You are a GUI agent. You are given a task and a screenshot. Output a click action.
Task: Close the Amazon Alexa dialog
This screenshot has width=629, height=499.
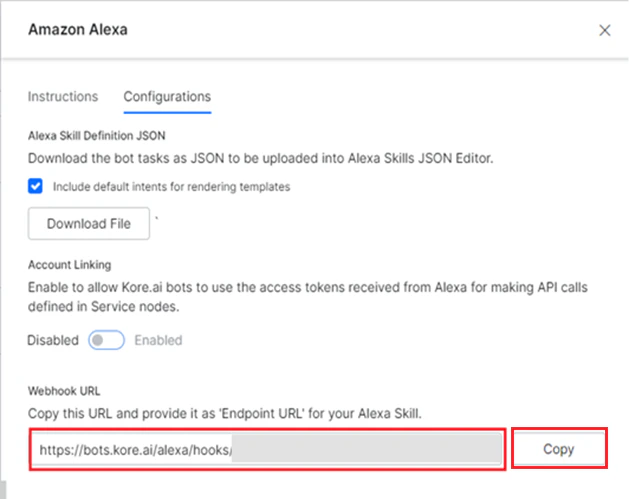point(605,30)
